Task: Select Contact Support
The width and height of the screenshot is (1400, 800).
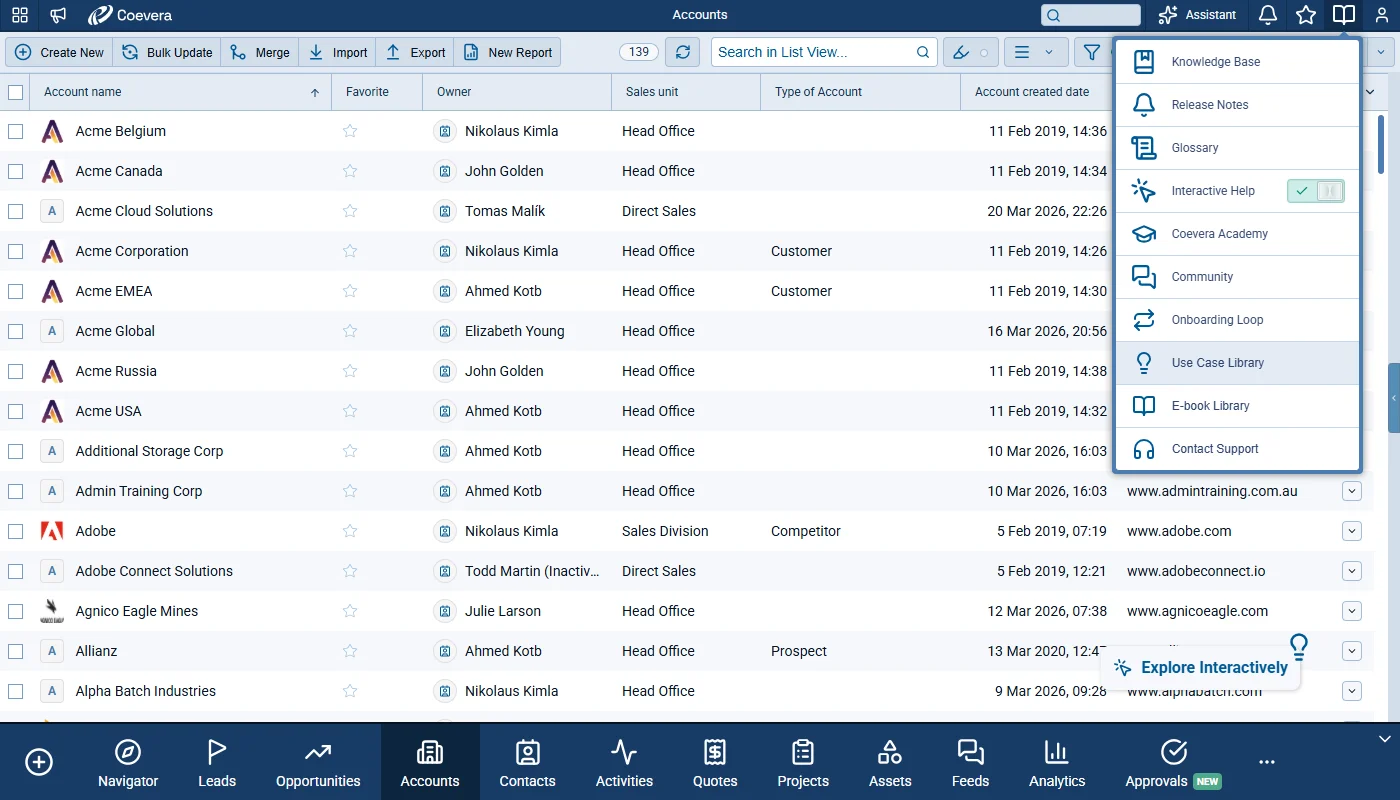Action: [x=1237, y=449]
